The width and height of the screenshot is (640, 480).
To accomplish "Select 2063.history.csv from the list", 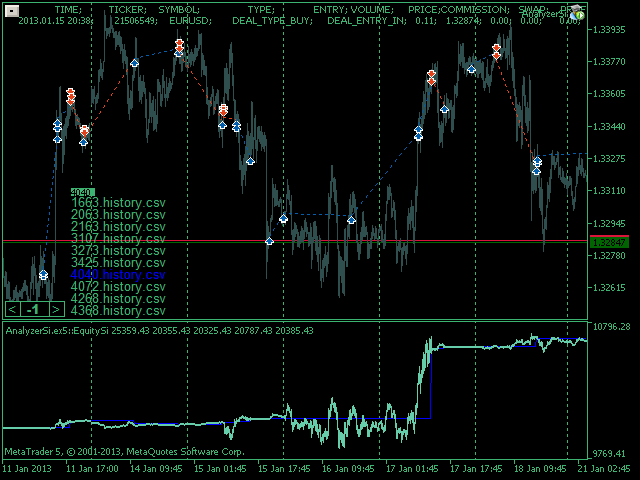I will click(118, 215).
